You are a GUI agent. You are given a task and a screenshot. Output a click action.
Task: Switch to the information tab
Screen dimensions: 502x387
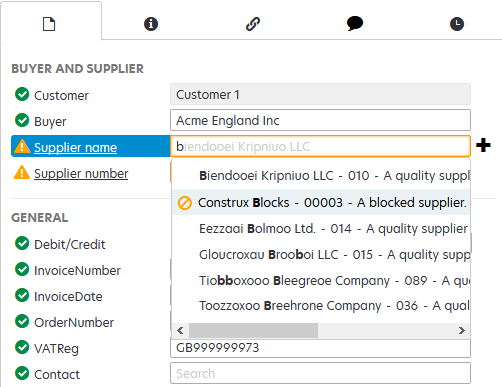(151, 24)
